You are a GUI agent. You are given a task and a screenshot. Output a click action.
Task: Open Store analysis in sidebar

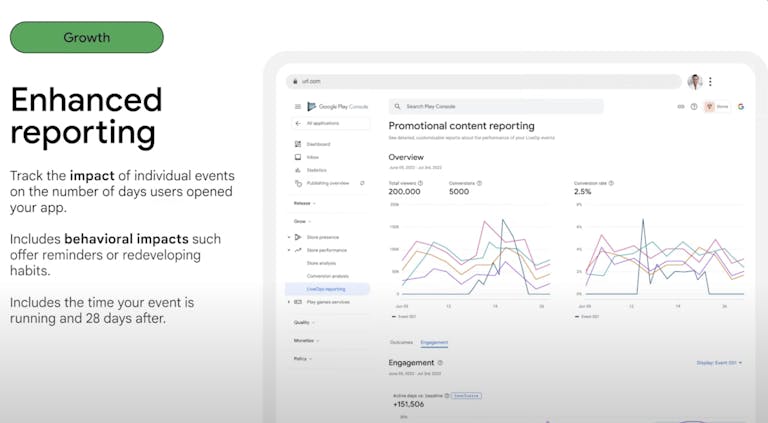[x=321, y=263]
